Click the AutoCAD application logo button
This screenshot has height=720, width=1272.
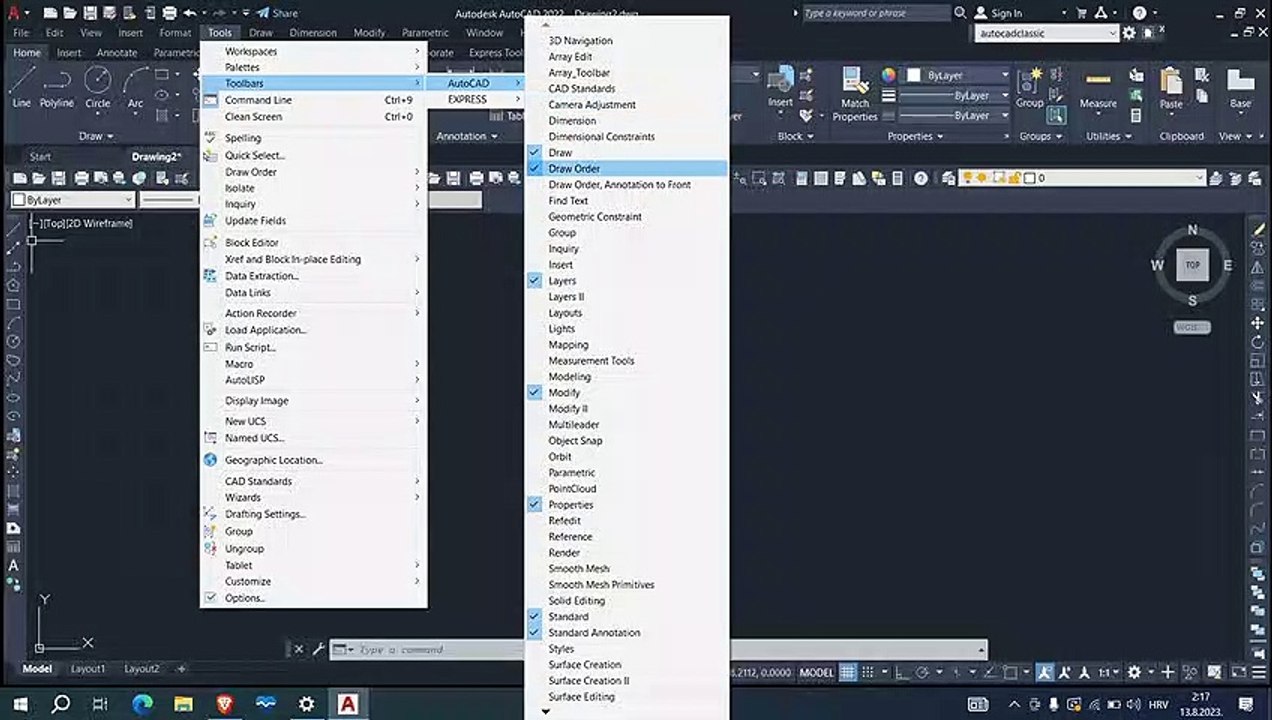[13, 13]
